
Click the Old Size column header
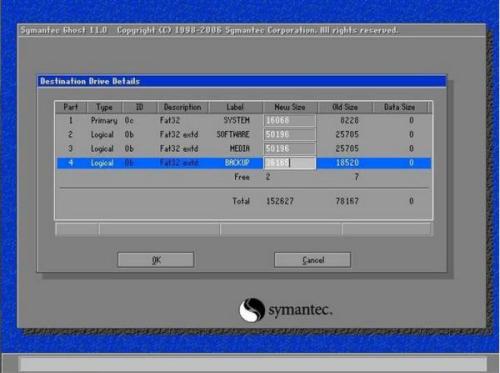(345, 107)
